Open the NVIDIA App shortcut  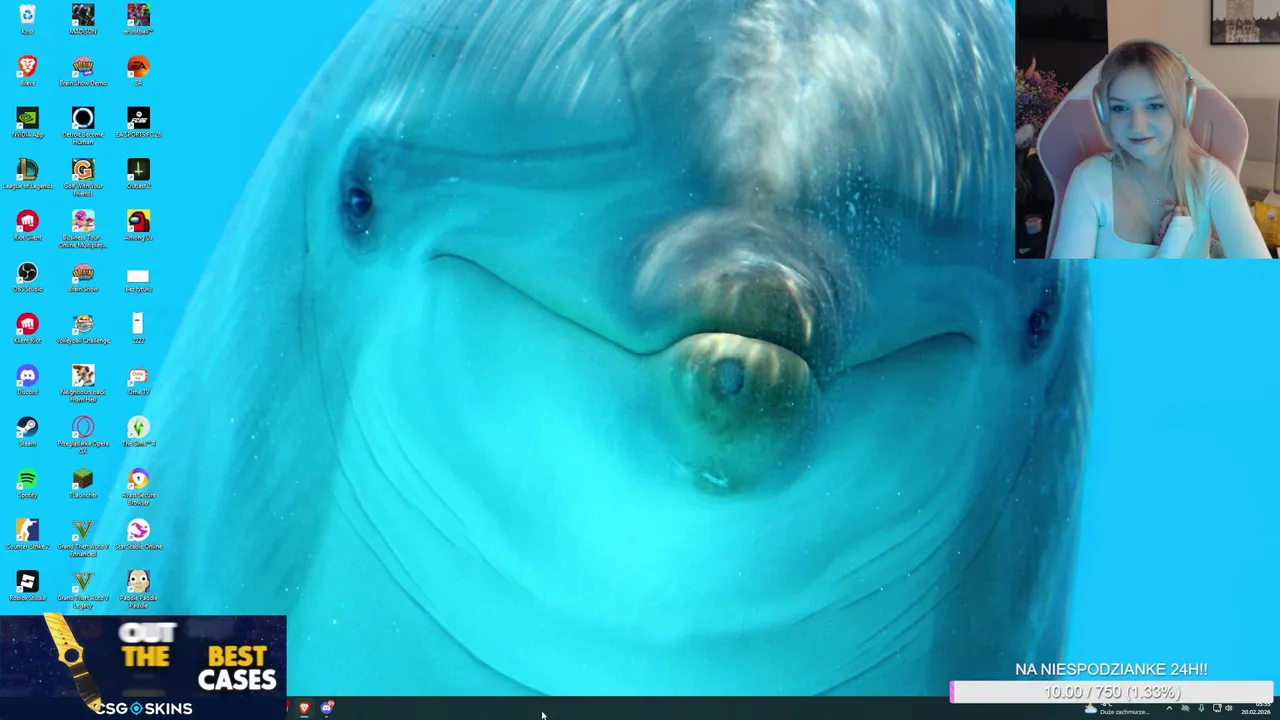27,122
